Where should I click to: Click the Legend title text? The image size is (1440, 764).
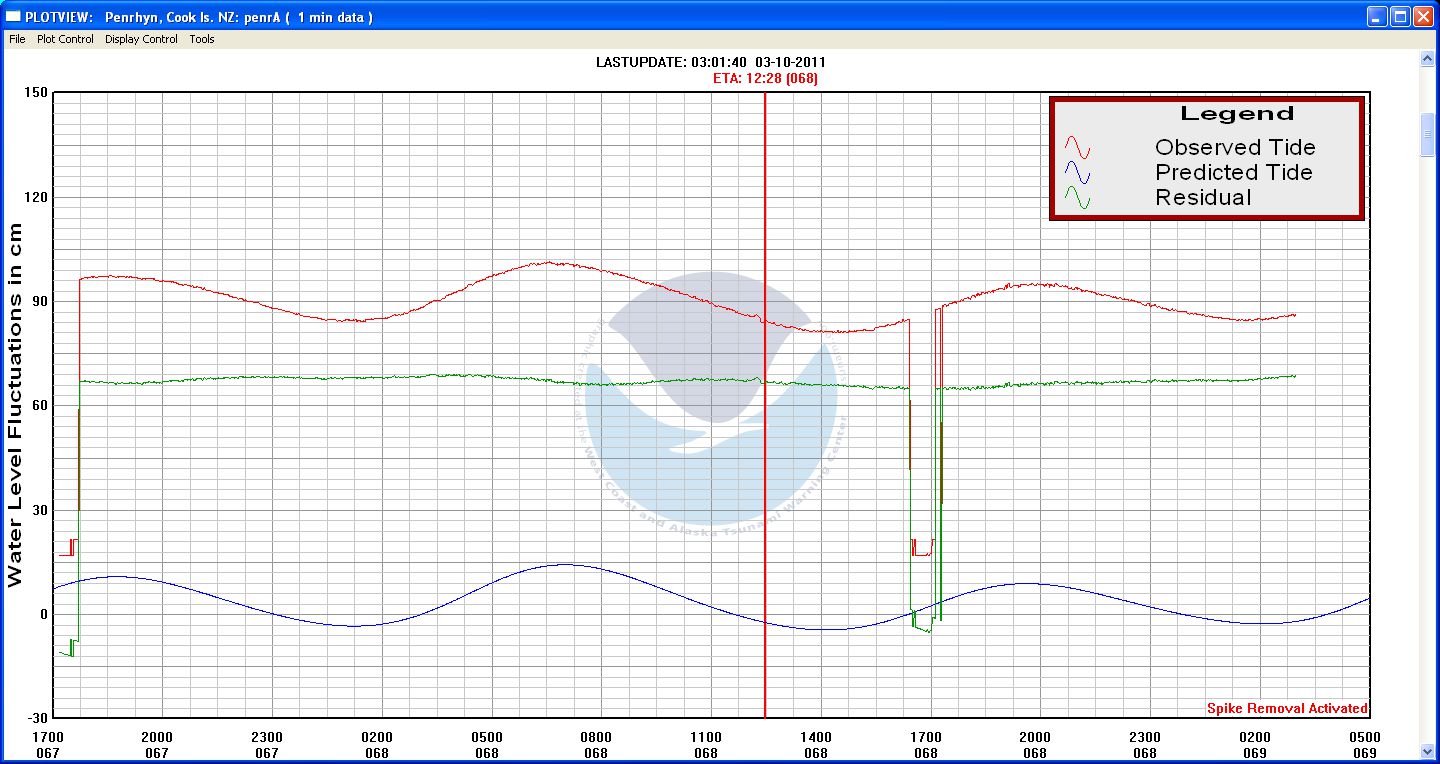pos(1237,113)
